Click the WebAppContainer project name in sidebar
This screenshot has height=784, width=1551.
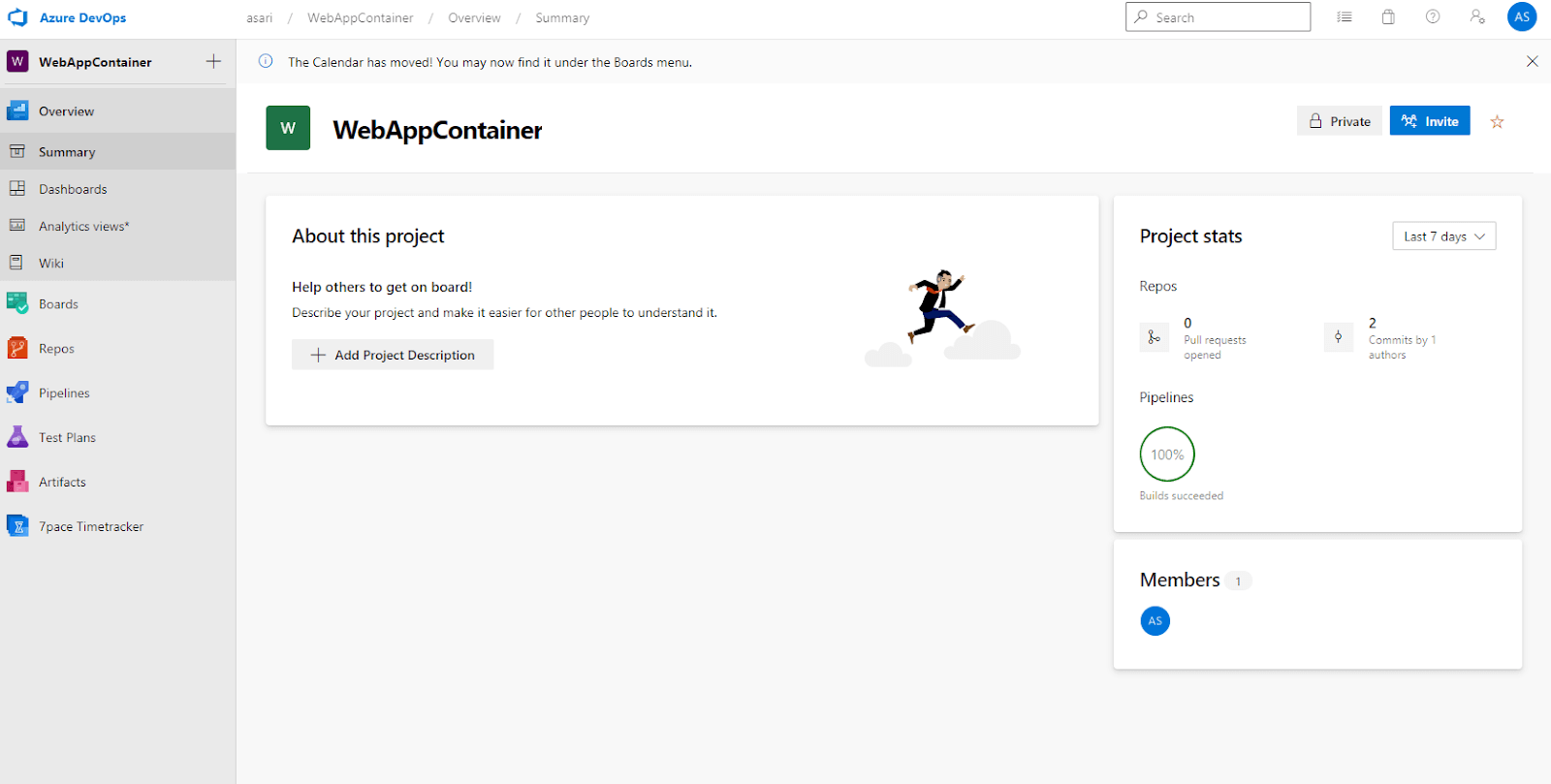tap(95, 62)
